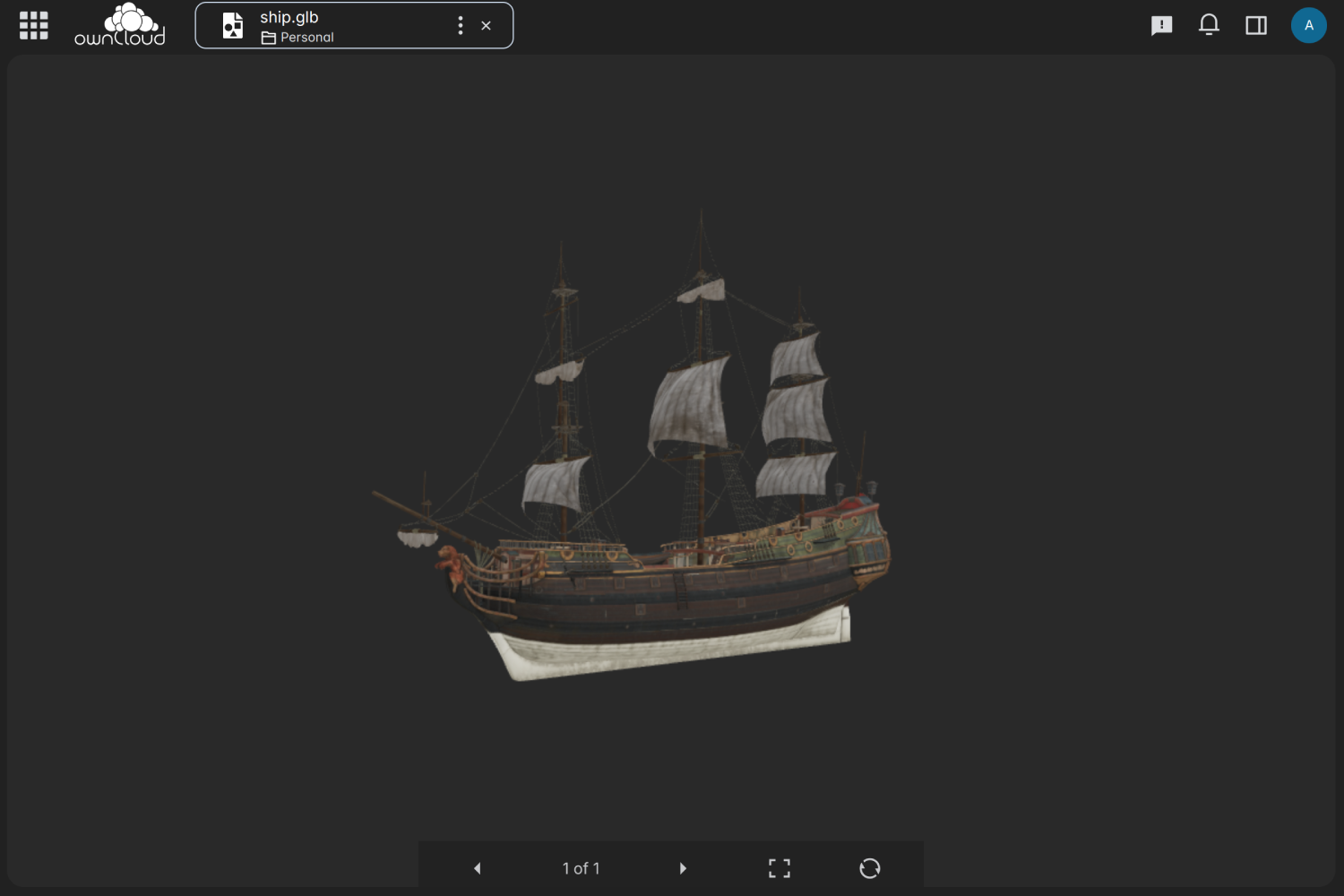Open user account menu avatar A
The height and width of the screenshot is (896, 1344).
[x=1308, y=25]
